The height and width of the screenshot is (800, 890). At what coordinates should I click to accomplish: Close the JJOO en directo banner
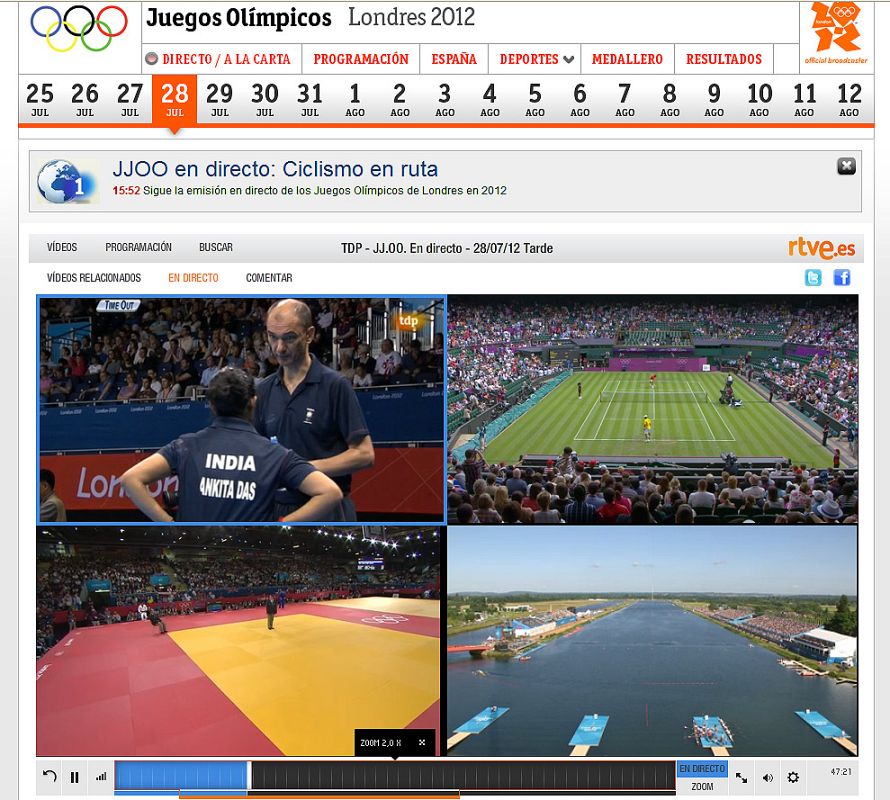click(846, 166)
